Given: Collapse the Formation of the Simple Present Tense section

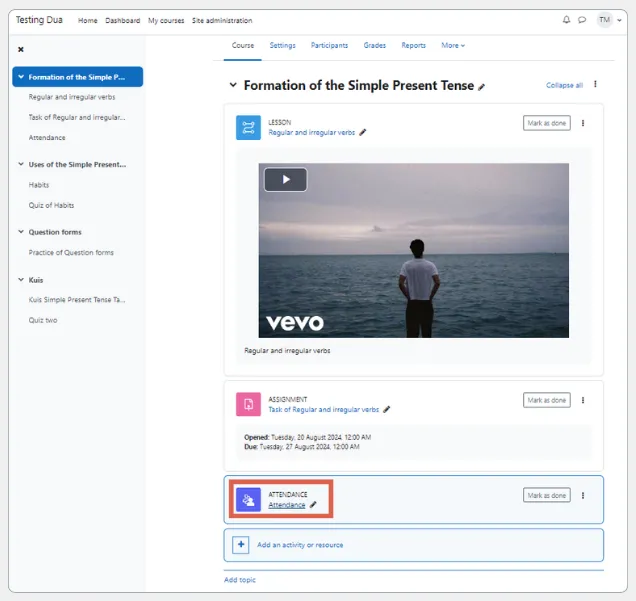Looking at the screenshot, I should pyautogui.click(x=233, y=85).
